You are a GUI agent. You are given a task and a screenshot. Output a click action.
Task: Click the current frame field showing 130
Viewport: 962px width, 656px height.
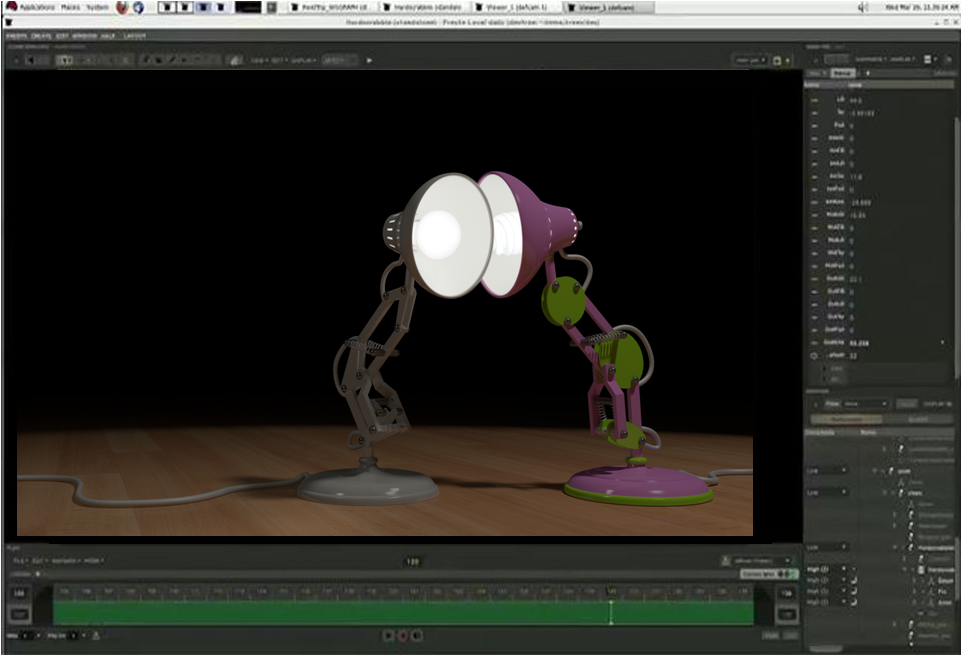click(412, 561)
